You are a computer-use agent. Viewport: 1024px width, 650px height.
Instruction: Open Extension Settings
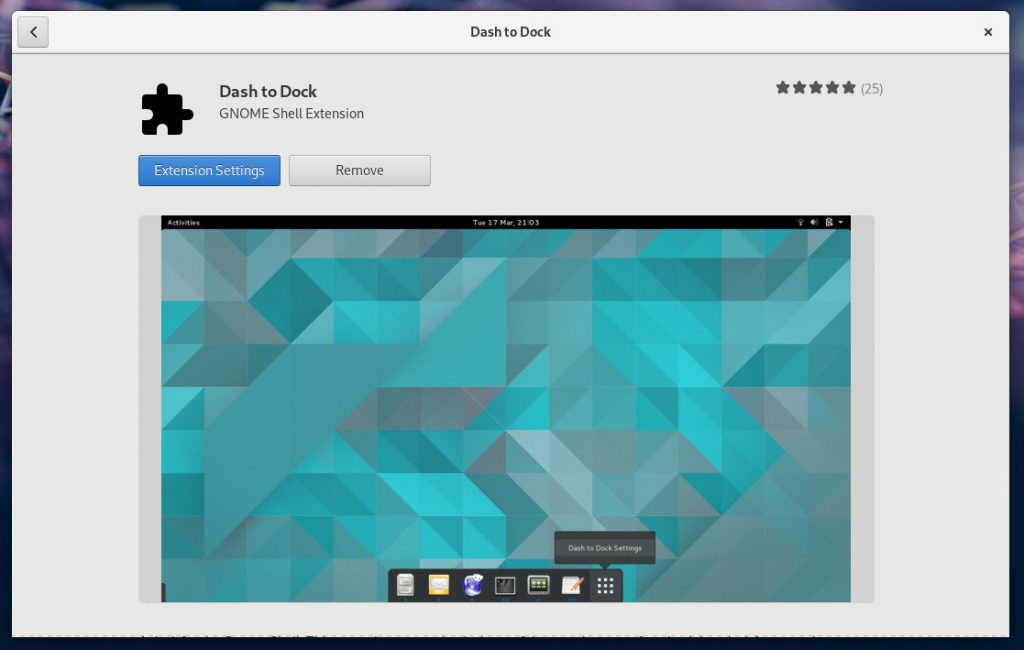click(x=208, y=170)
